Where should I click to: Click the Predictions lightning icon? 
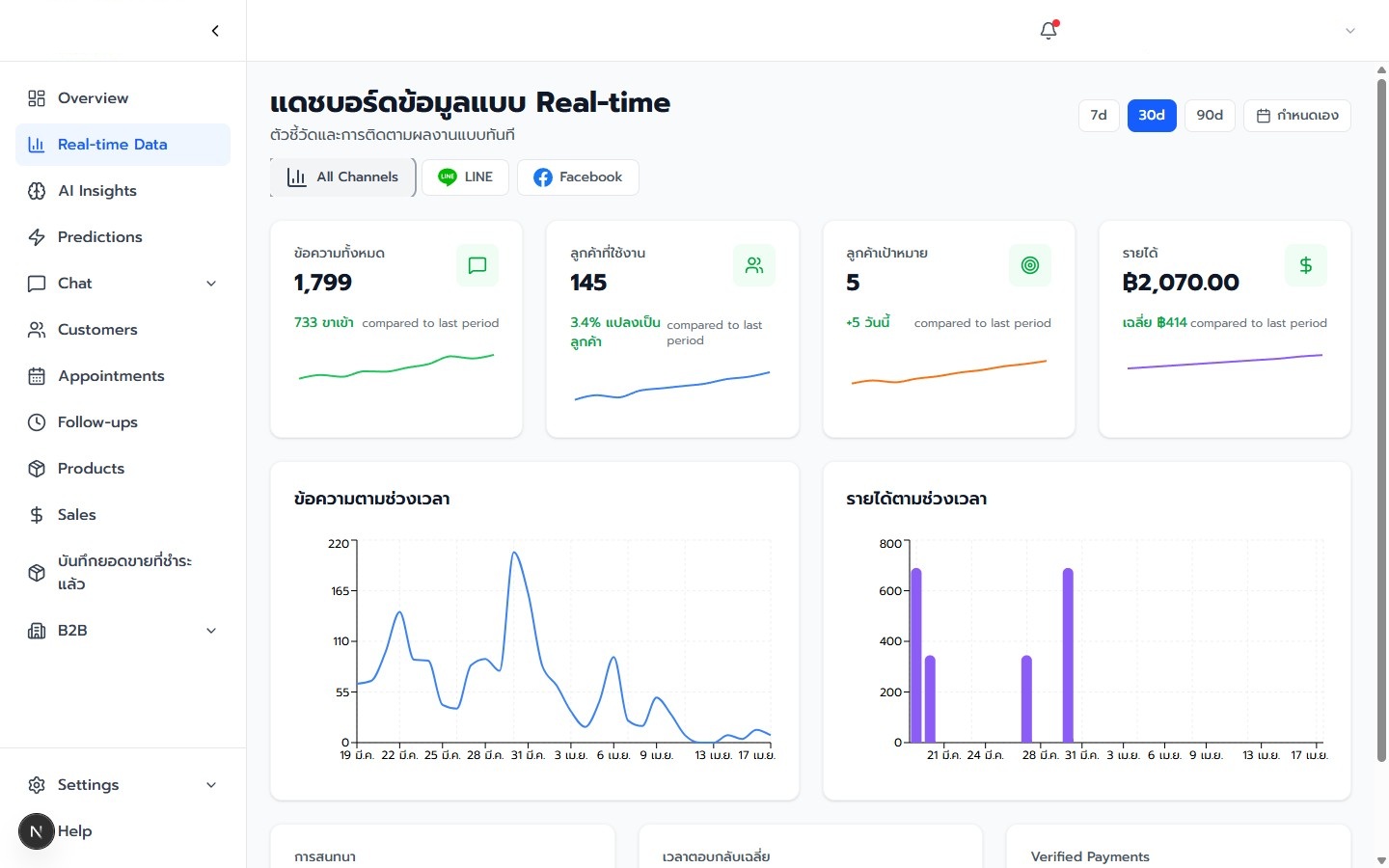pyautogui.click(x=37, y=237)
